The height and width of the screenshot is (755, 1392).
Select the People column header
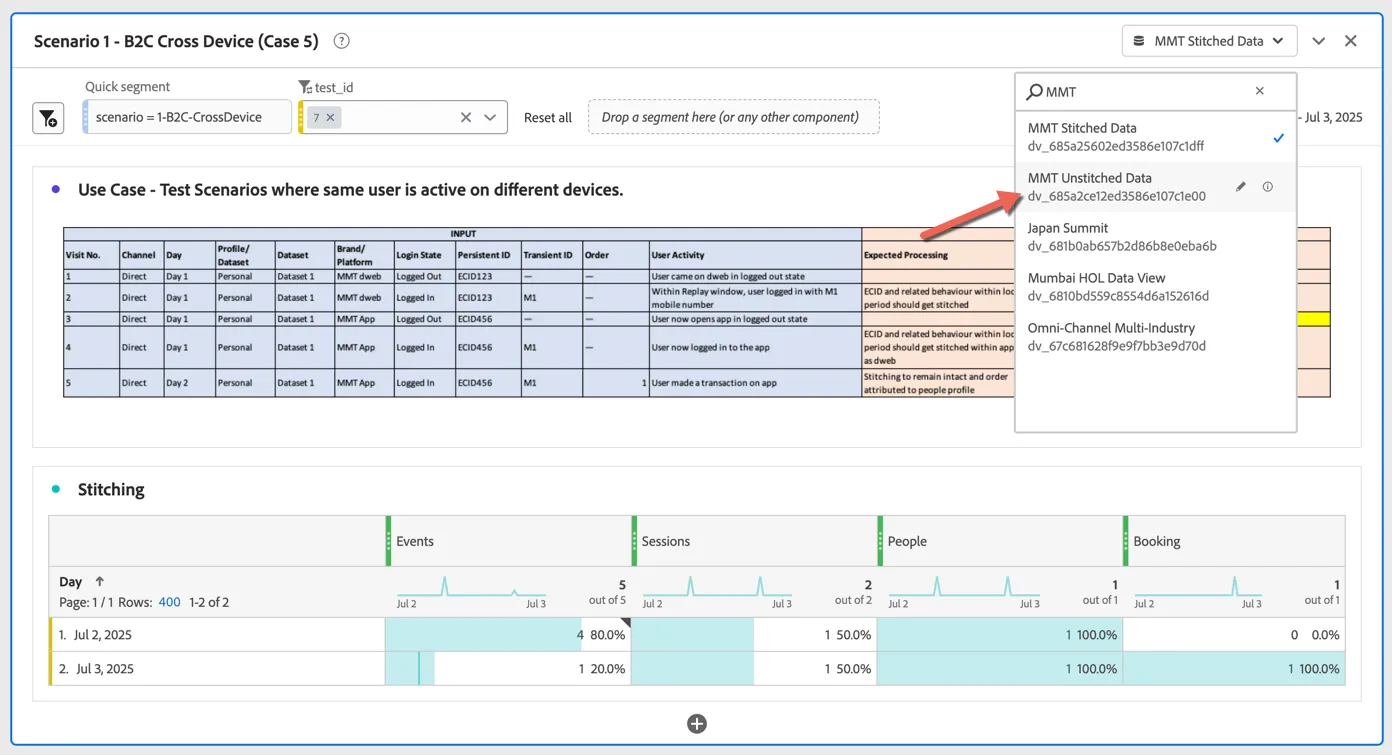pyautogui.click(x=1000, y=541)
